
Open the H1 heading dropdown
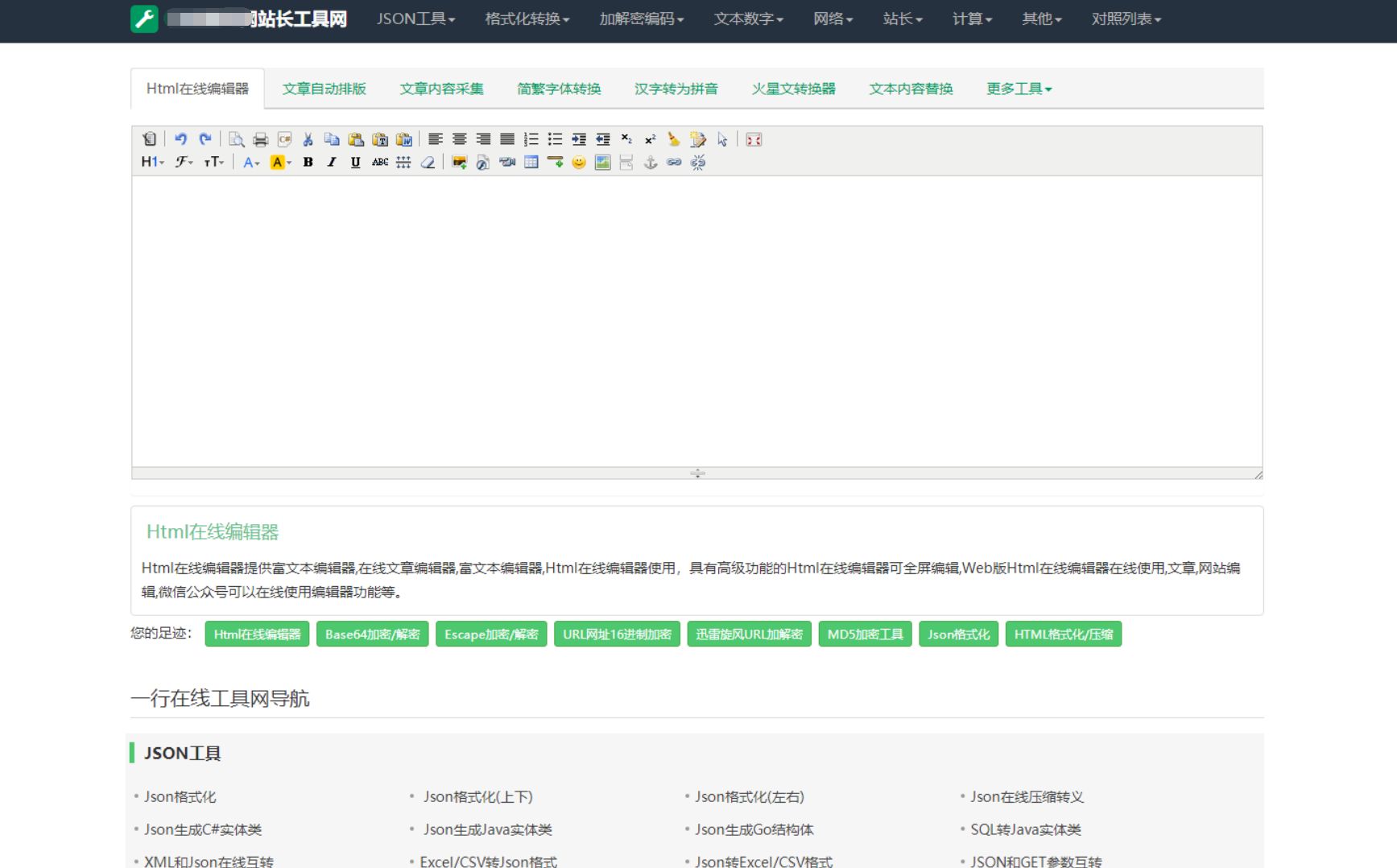(151, 161)
